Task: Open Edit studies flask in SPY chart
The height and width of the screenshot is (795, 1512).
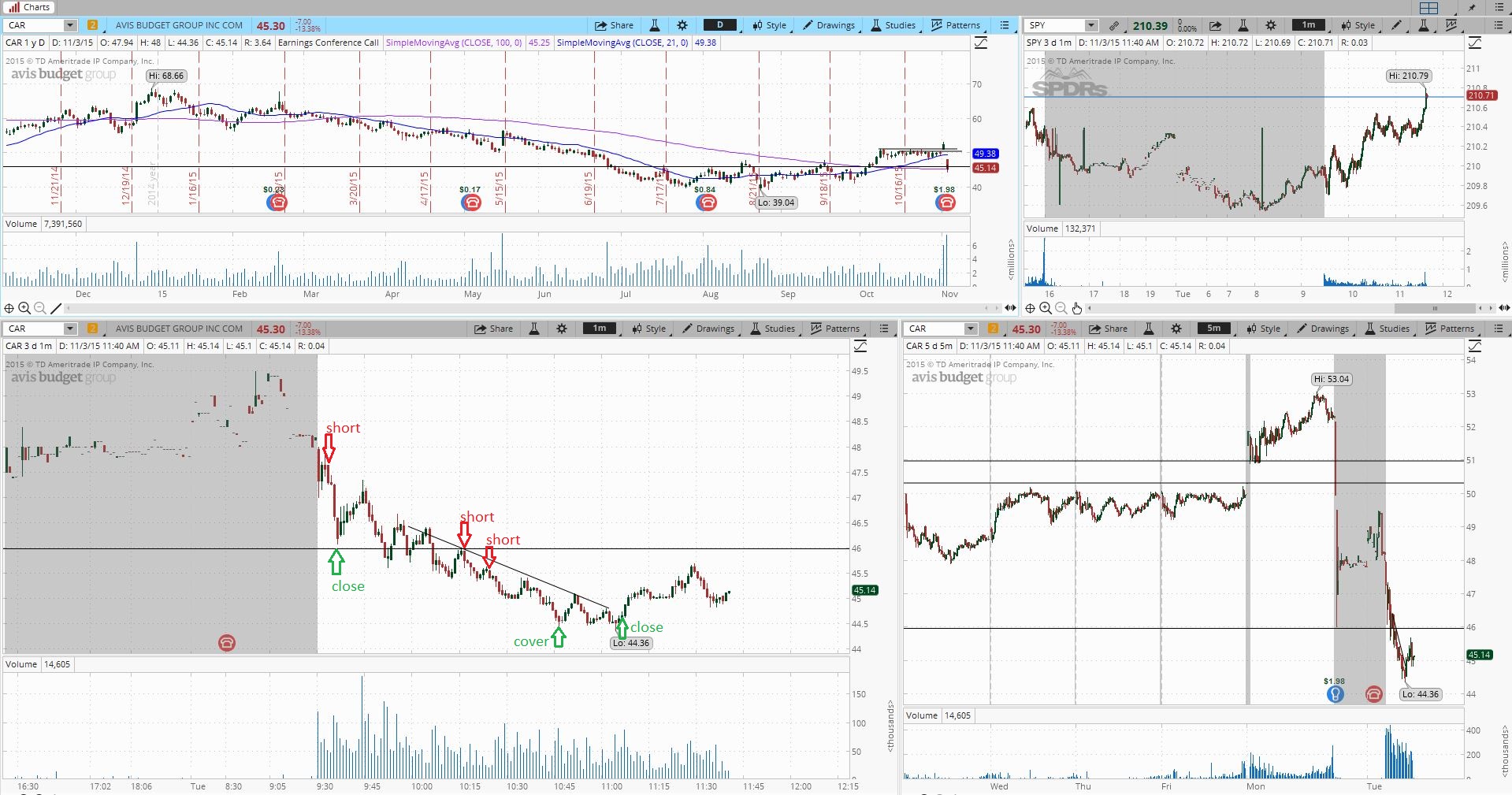Action: coord(1243,25)
